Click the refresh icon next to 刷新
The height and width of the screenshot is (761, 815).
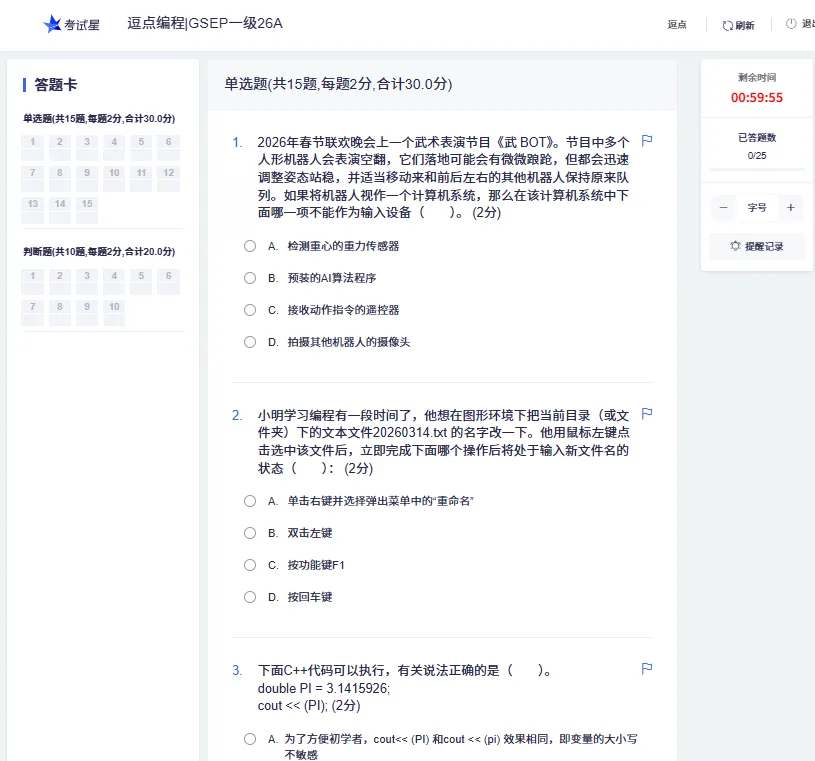click(x=727, y=25)
